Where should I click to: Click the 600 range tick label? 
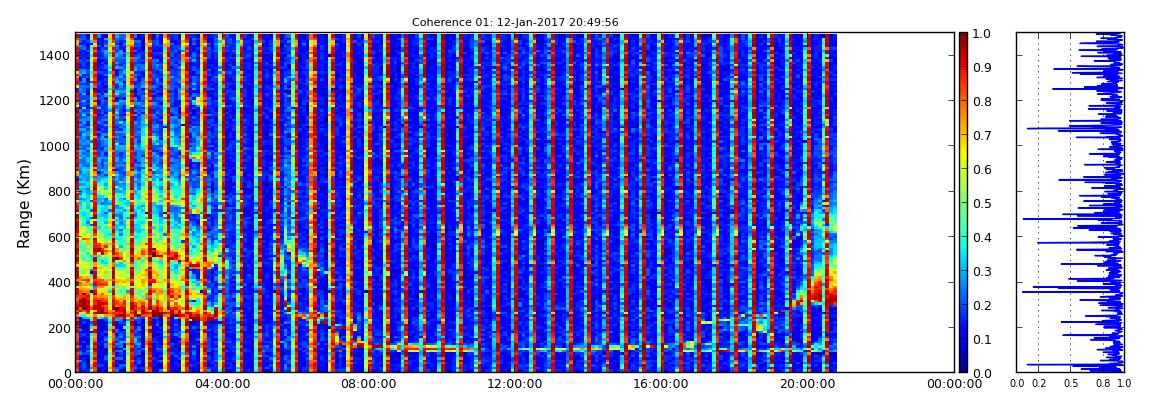(x=59, y=237)
